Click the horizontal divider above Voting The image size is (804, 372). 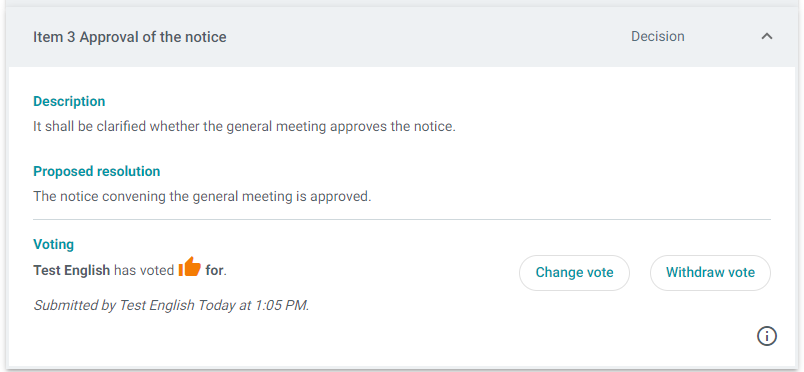coord(402,220)
